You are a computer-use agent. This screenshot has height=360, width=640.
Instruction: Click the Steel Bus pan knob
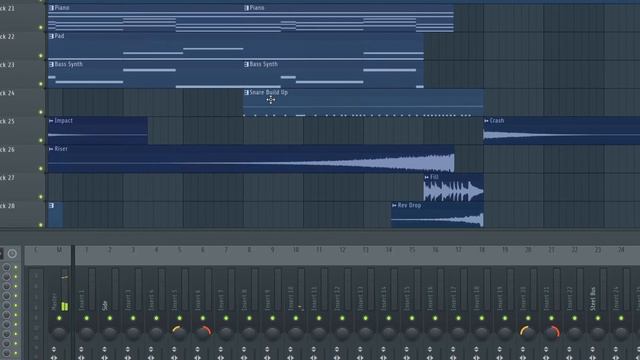(598, 333)
